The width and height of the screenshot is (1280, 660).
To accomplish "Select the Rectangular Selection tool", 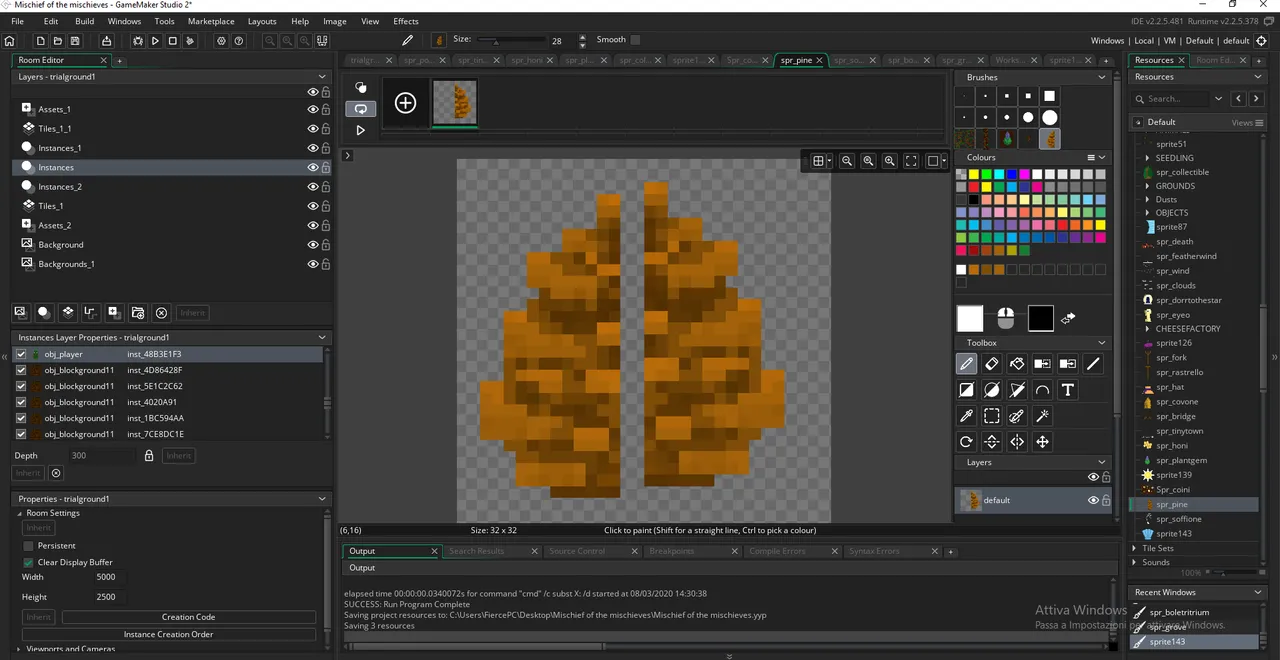I will (x=992, y=416).
